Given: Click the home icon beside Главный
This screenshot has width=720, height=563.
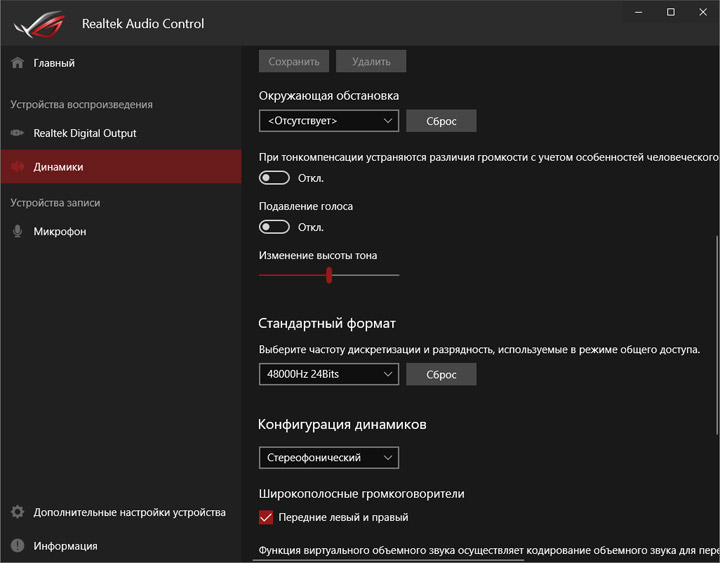Looking at the screenshot, I should 17,63.
